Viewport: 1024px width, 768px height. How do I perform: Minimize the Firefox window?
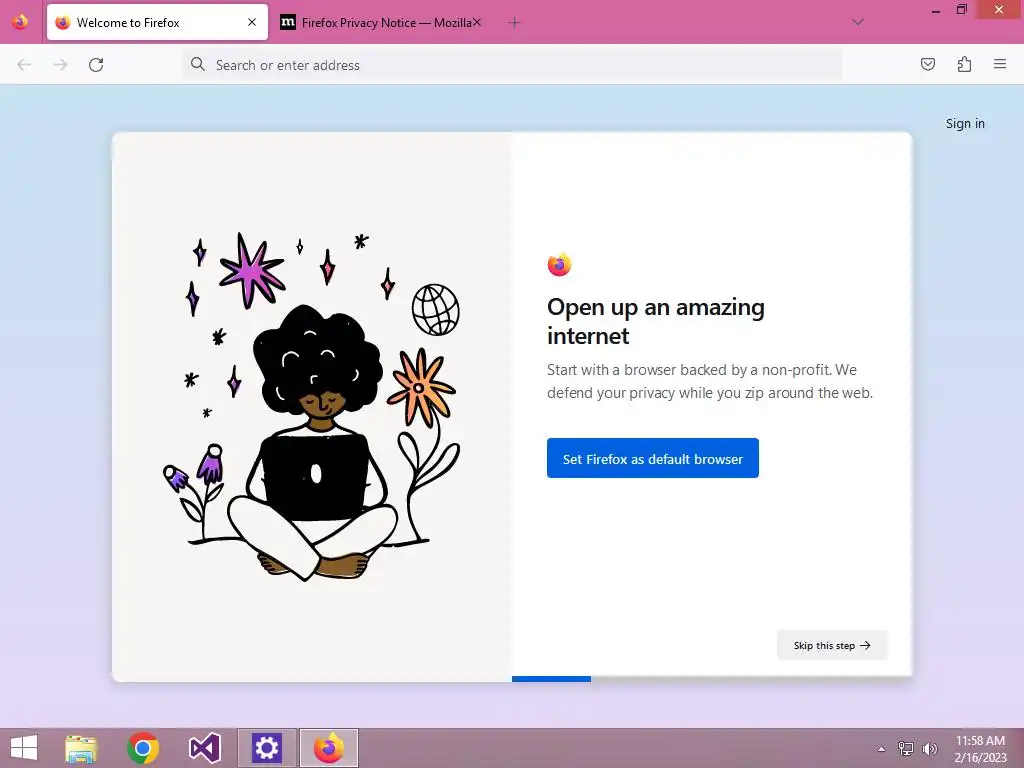tap(936, 10)
